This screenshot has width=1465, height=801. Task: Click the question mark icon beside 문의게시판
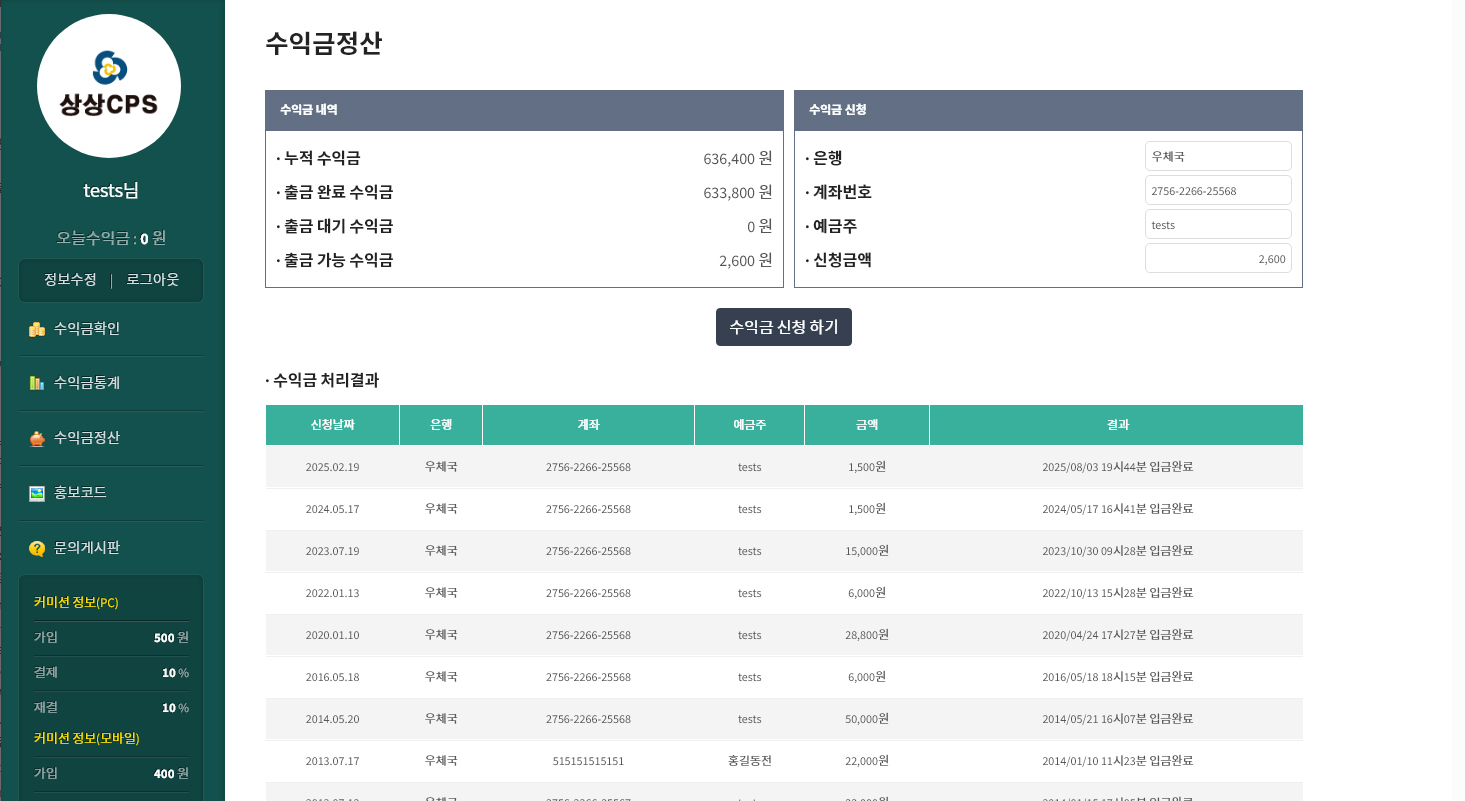tap(37, 548)
